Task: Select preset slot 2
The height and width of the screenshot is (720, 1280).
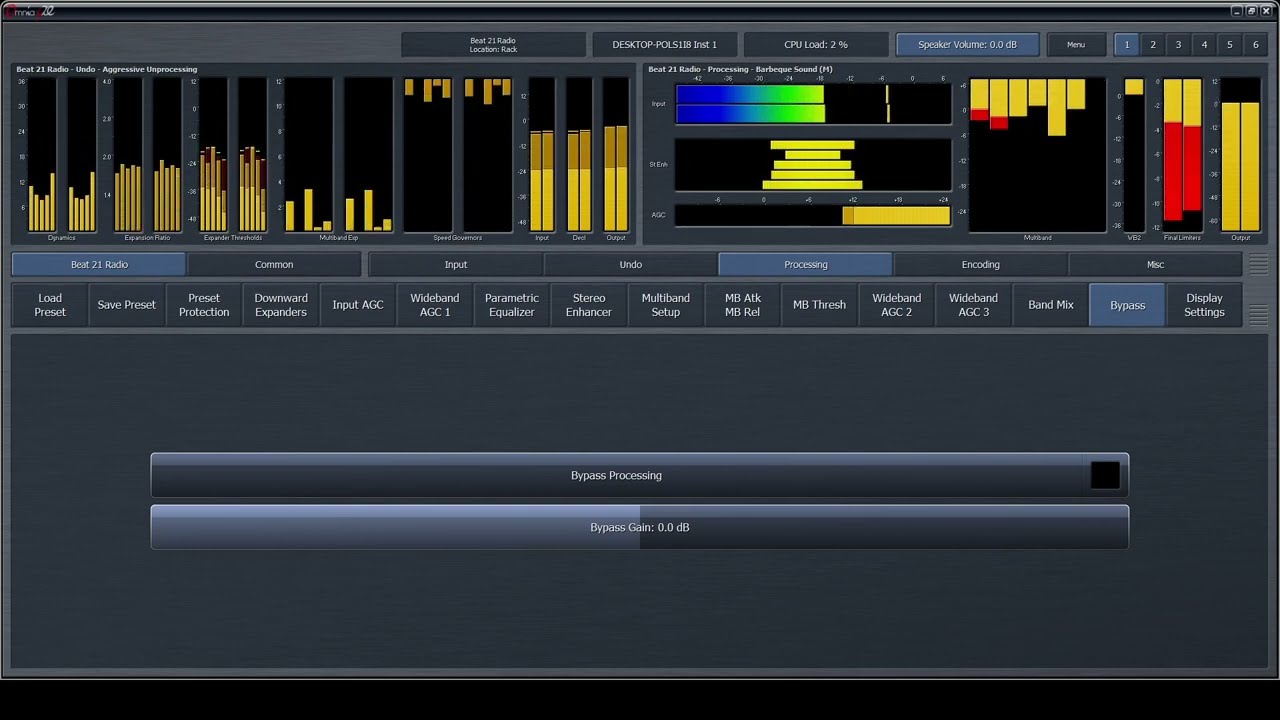Action: [1153, 45]
